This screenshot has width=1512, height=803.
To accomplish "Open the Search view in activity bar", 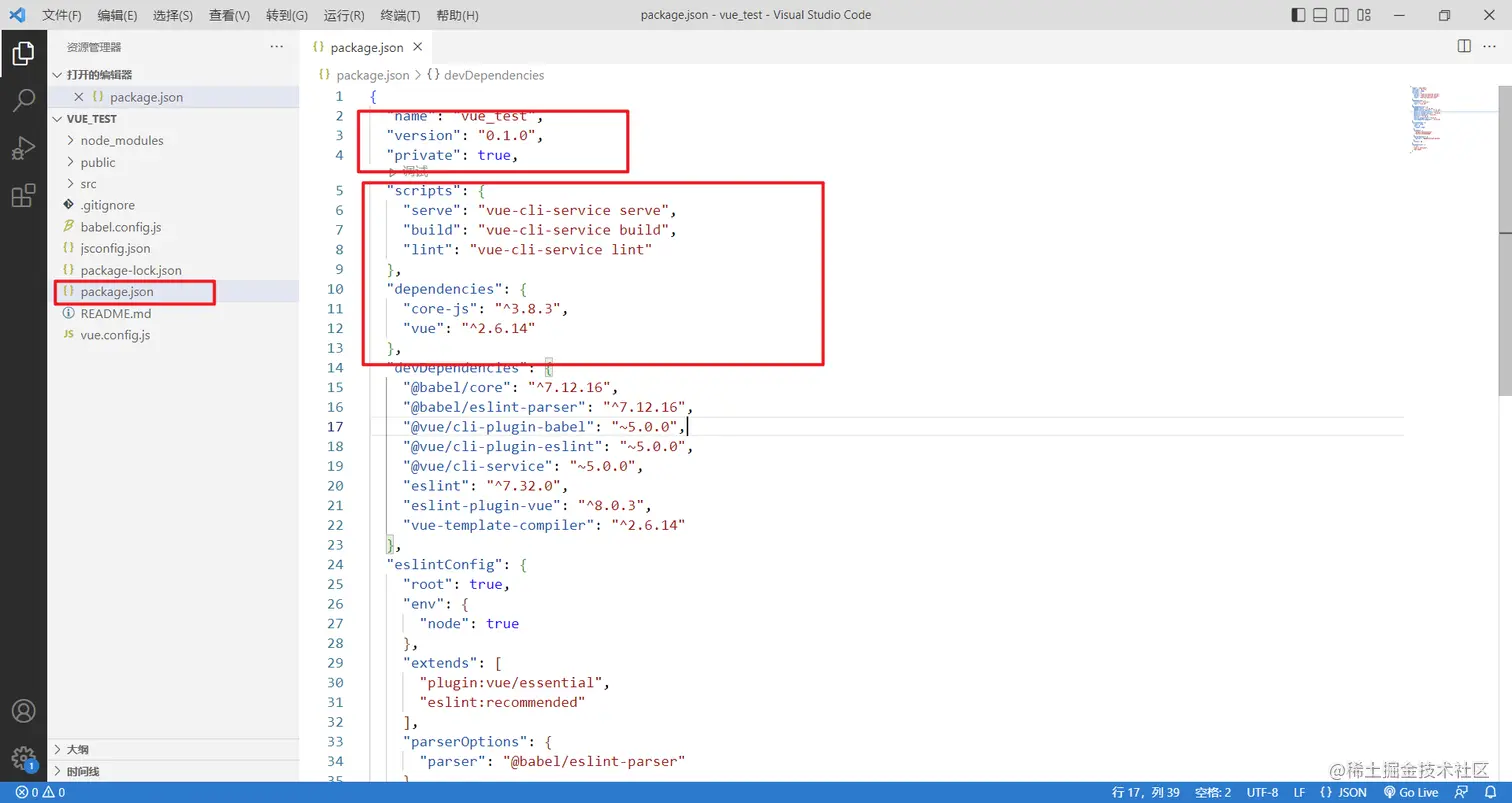I will [x=23, y=100].
